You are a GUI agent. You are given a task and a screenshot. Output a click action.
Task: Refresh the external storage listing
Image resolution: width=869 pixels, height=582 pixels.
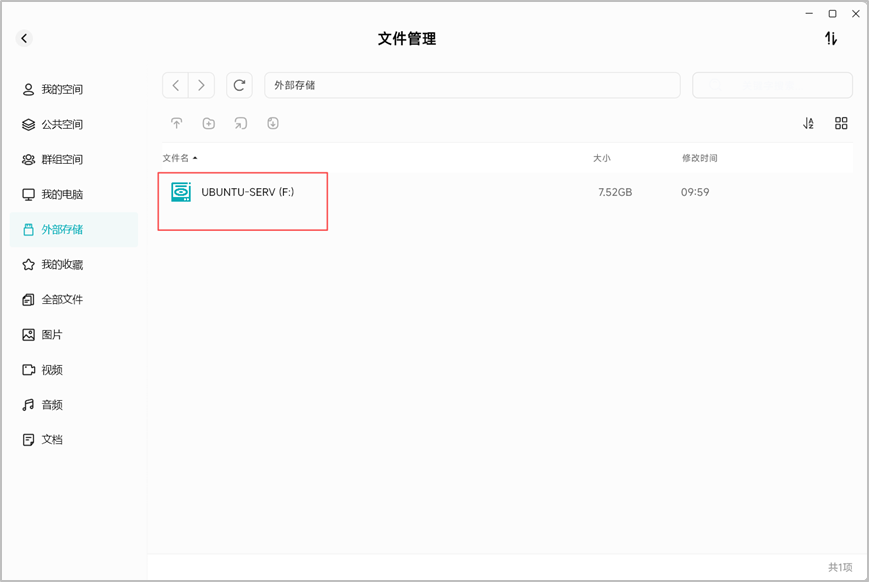coord(239,85)
